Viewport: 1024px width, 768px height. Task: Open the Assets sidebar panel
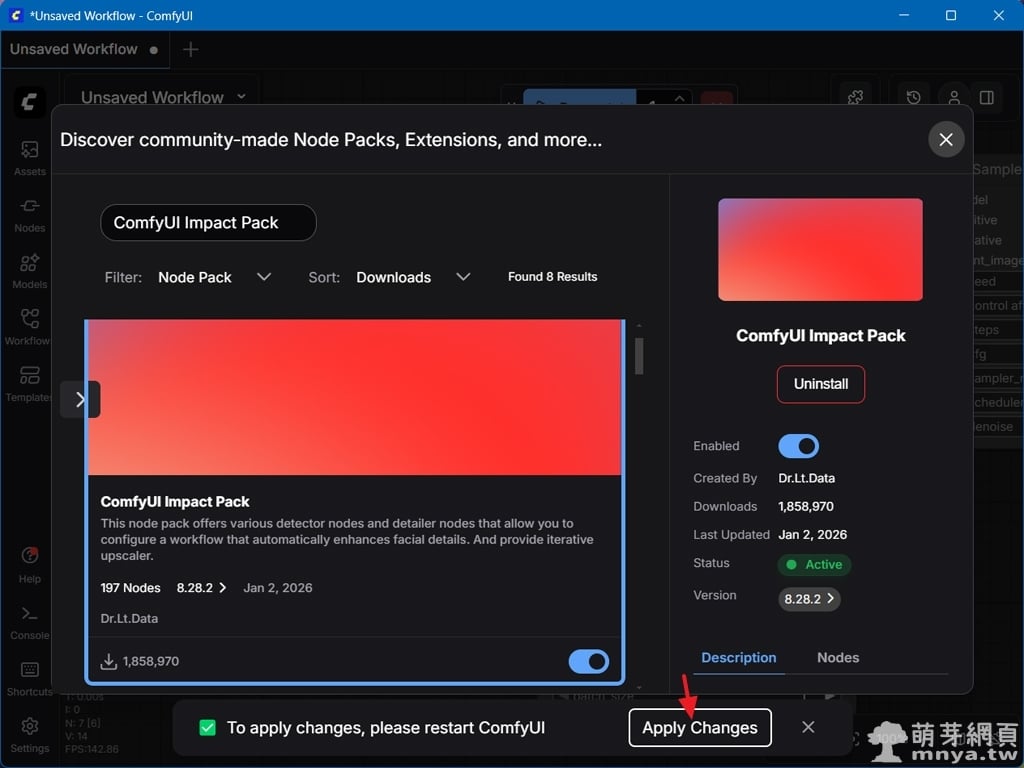coord(30,155)
